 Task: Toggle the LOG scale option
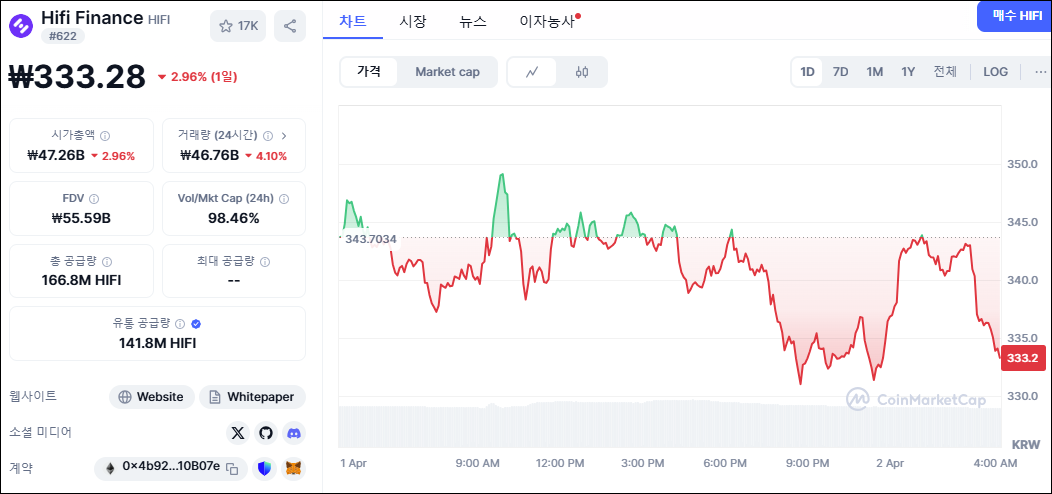(996, 72)
